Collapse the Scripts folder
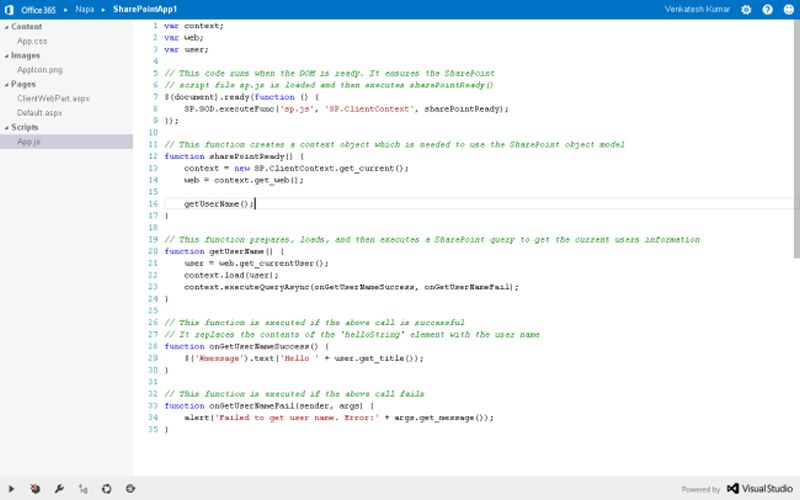Image resolution: width=800 pixels, height=500 pixels. (7, 128)
